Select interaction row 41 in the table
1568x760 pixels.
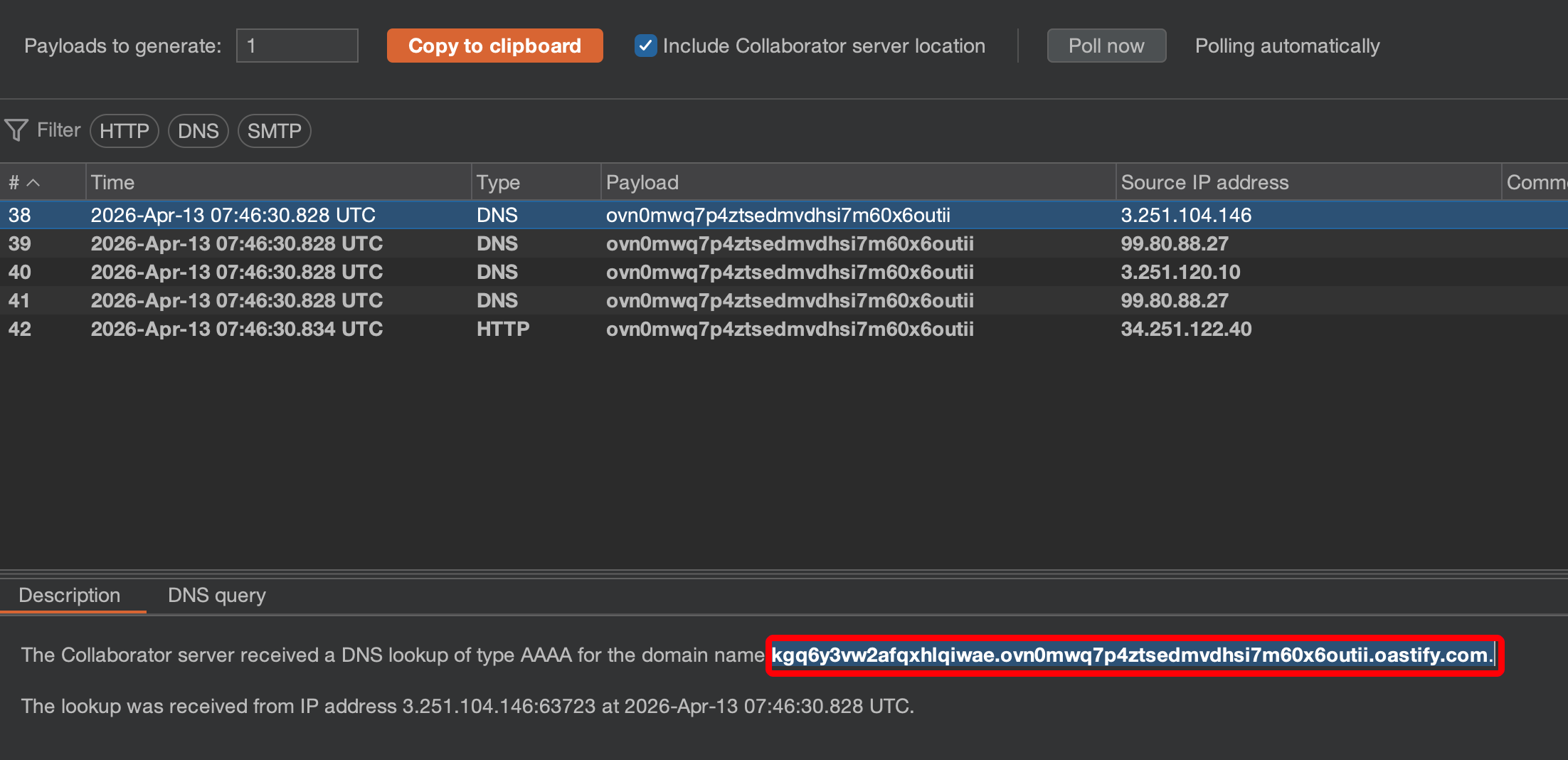click(498, 300)
